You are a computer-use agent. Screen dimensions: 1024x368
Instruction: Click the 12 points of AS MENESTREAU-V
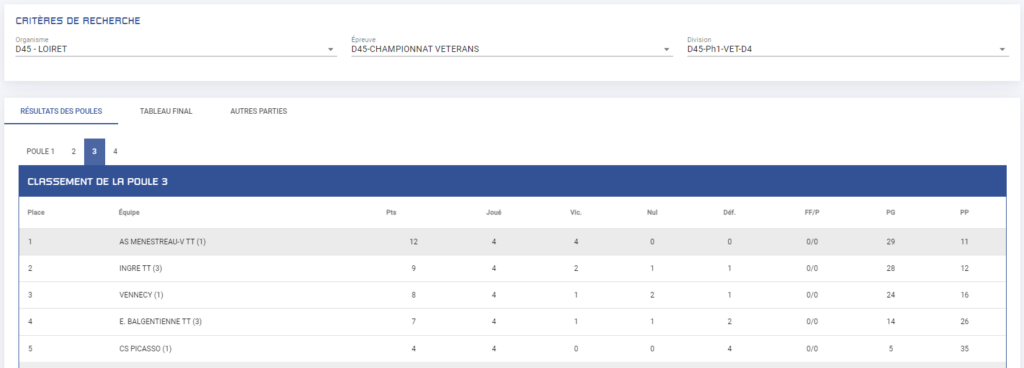[413, 242]
